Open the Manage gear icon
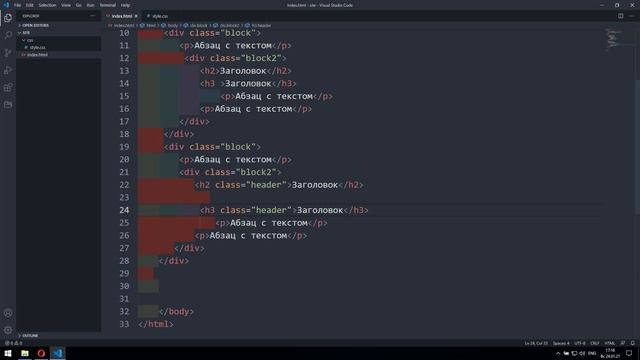The height and width of the screenshot is (360, 640). [x=8, y=330]
